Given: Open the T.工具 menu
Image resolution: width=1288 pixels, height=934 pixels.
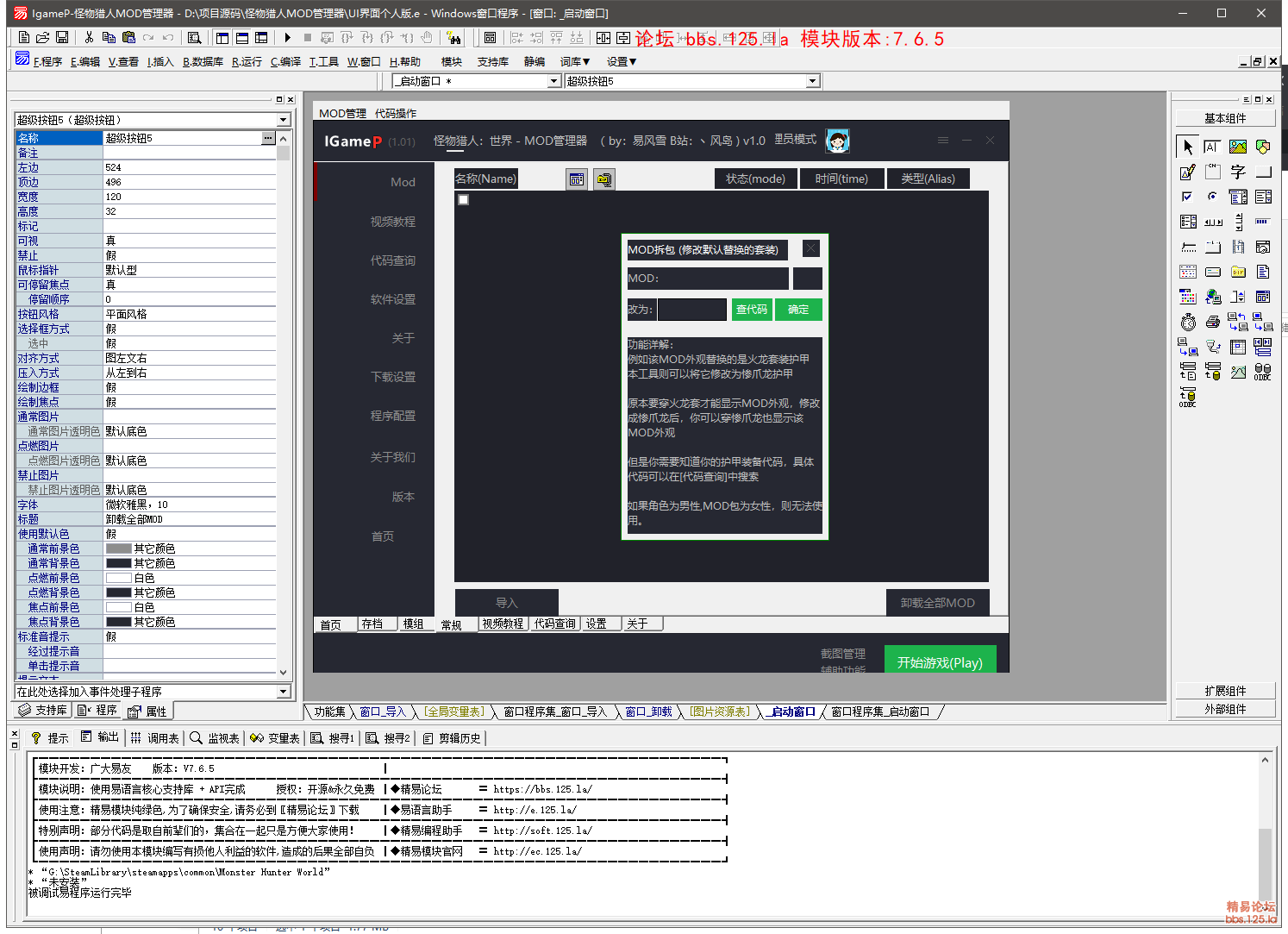Looking at the screenshot, I should click(x=324, y=62).
